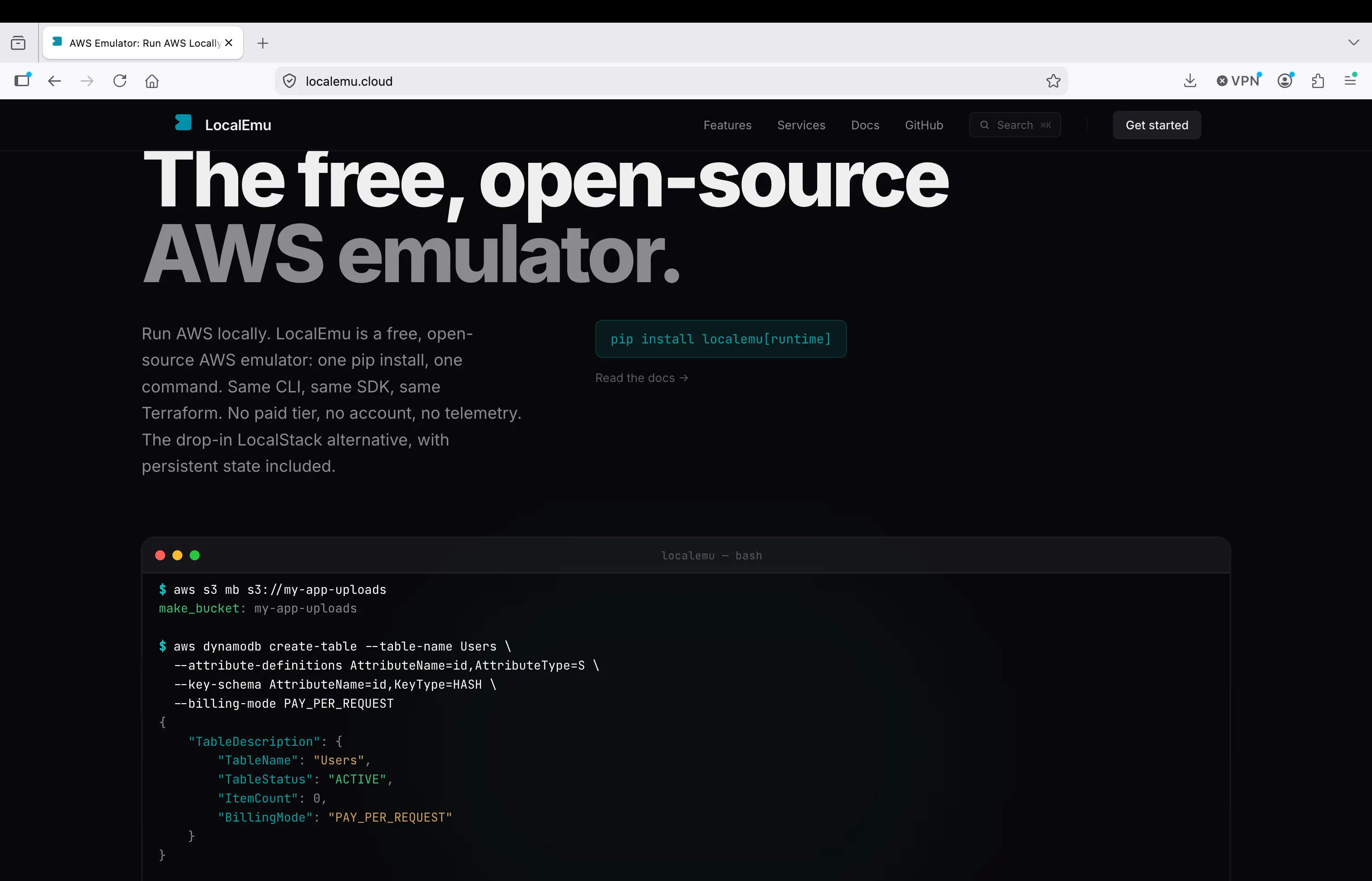
Task: Open the Docs nav link
Action: (x=865, y=125)
